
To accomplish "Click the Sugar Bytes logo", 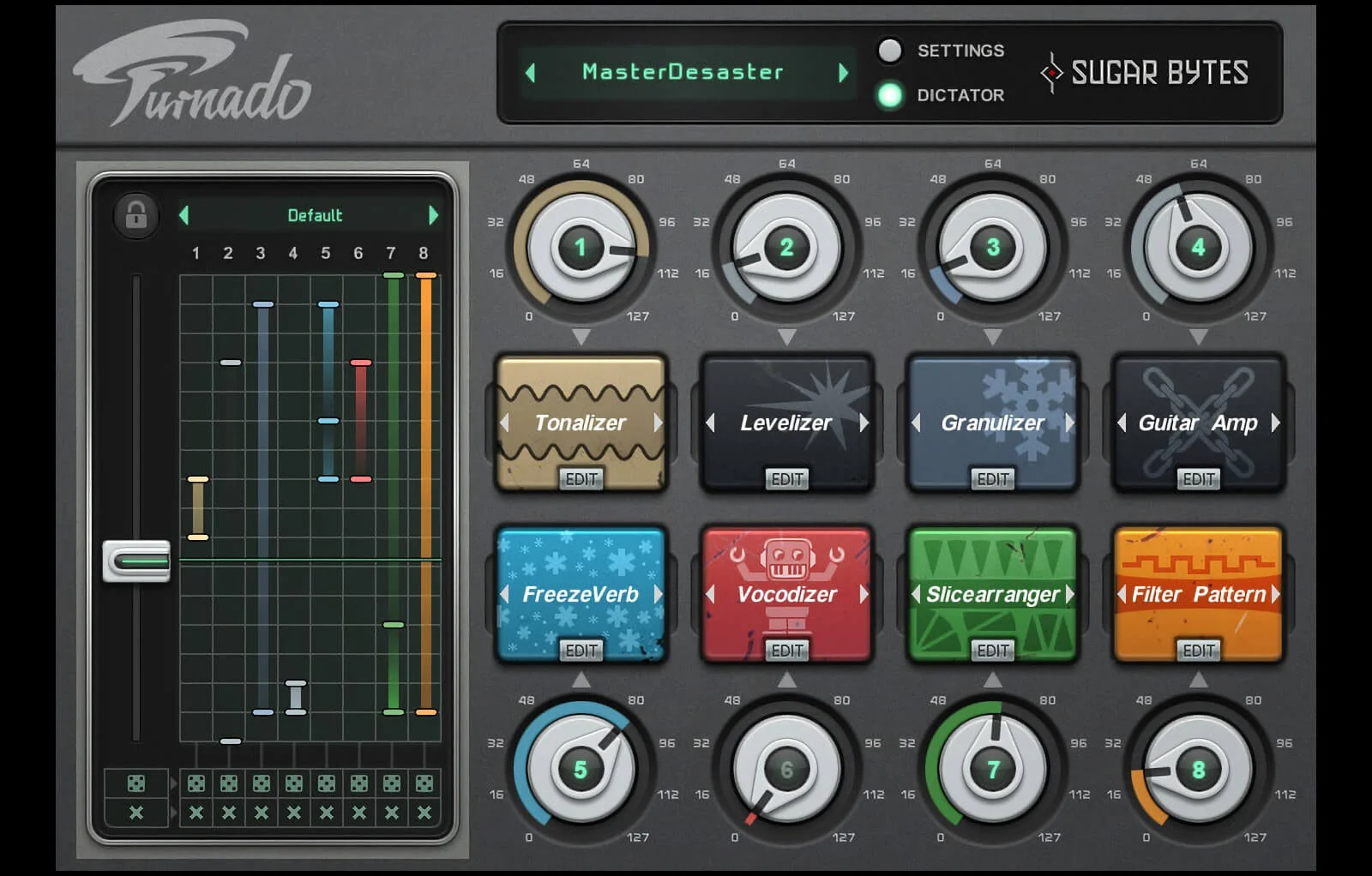I will tap(1144, 74).
